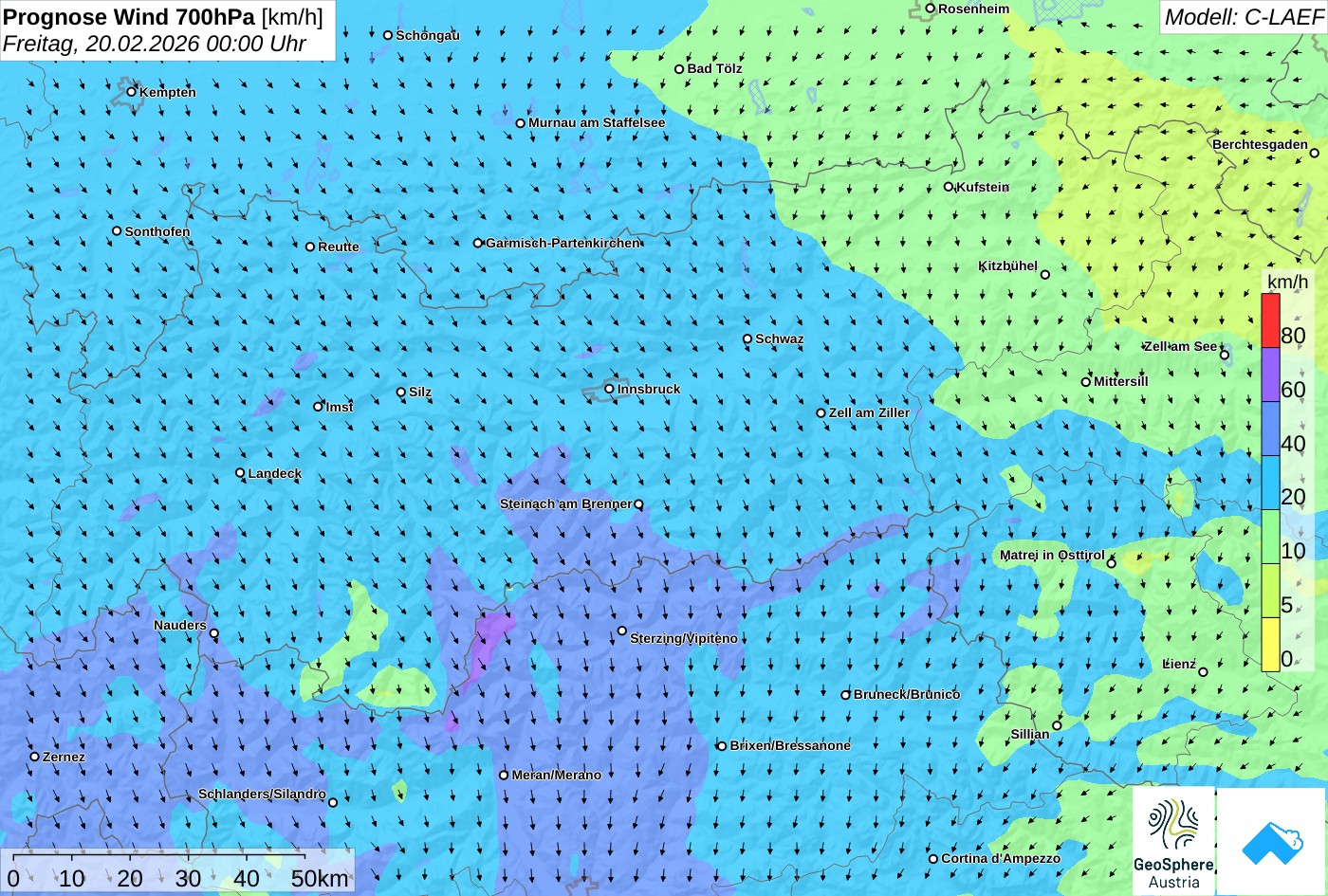Click the date Freitag, 20.02.2026 00:00 Uhr
The height and width of the screenshot is (896, 1328).
[155, 44]
